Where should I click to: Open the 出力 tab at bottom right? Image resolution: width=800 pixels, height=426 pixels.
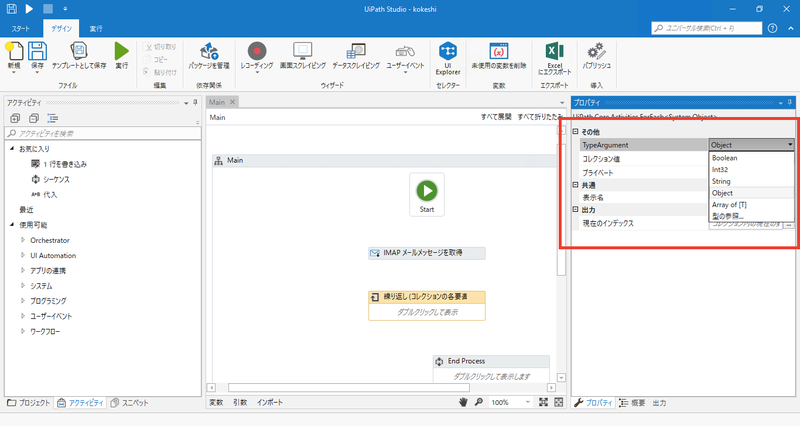pyautogui.click(x=659, y=403)
